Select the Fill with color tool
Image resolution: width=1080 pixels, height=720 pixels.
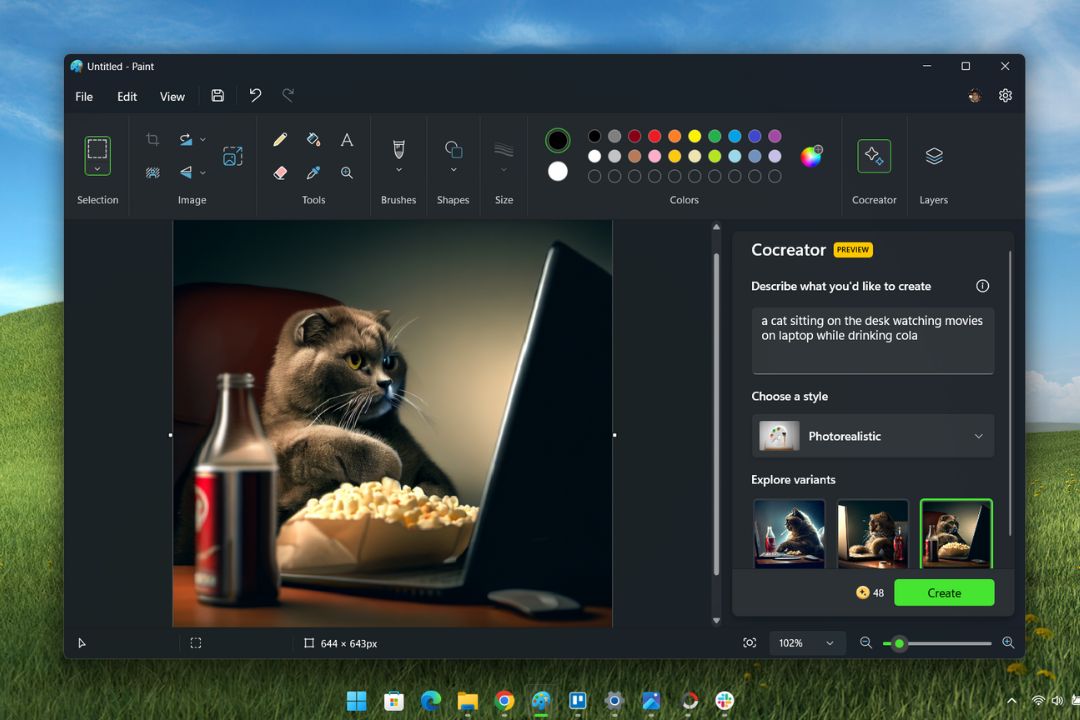click(311, 139)
